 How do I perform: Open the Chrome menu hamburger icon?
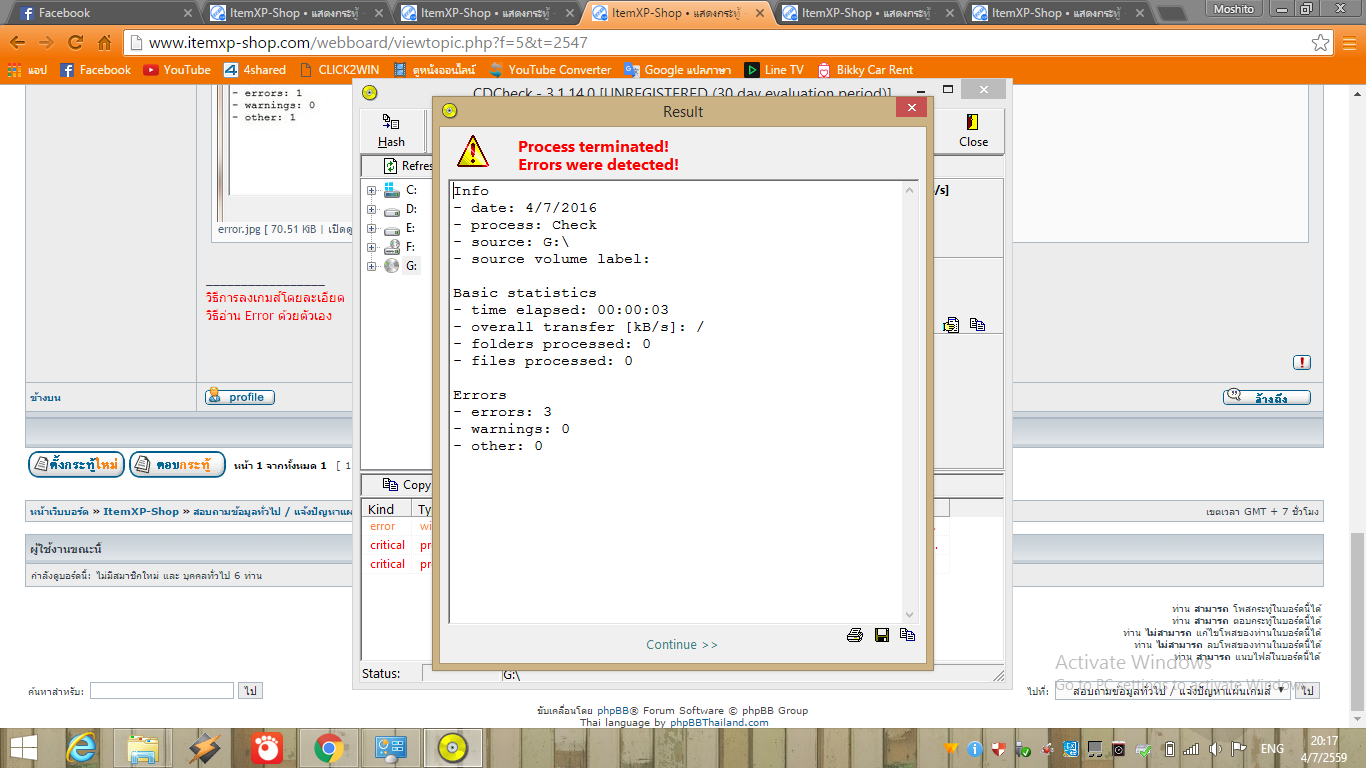(1348, 43)
